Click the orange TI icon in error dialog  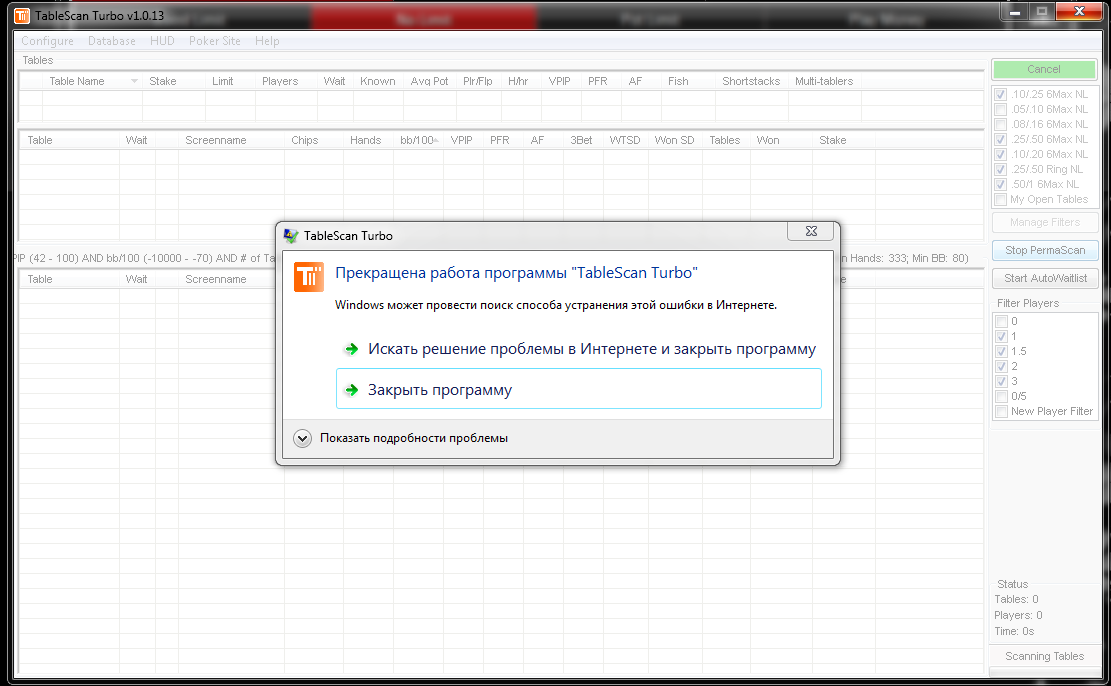(x=309, y=277)
